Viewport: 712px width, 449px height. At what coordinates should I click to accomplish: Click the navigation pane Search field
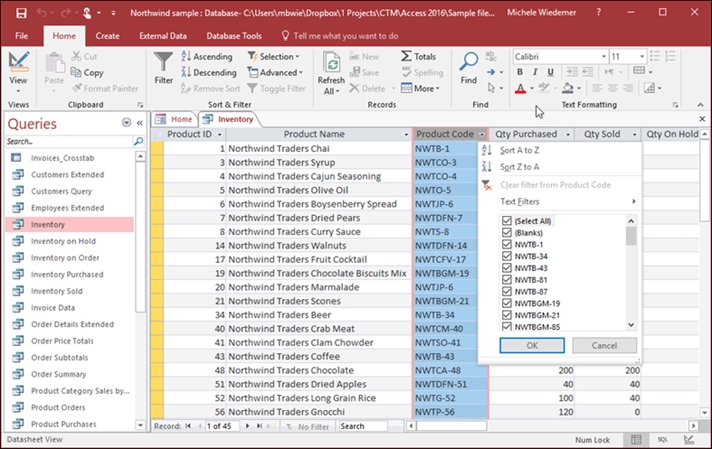(x=69, y=141)
